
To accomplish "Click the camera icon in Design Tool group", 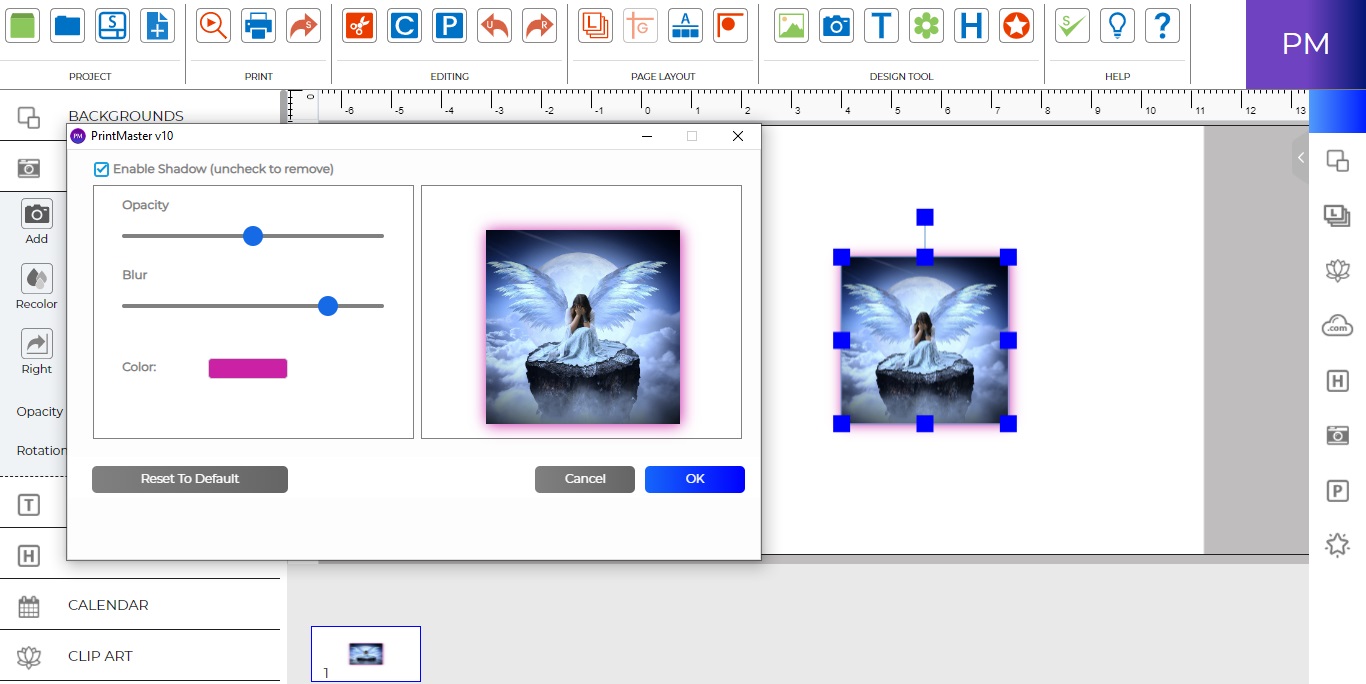I will coord(836,25).
